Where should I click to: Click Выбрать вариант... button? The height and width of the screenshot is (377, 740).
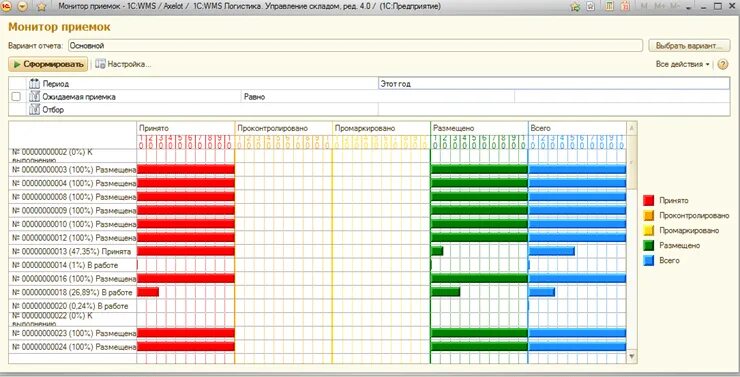(x=689, y=46)
